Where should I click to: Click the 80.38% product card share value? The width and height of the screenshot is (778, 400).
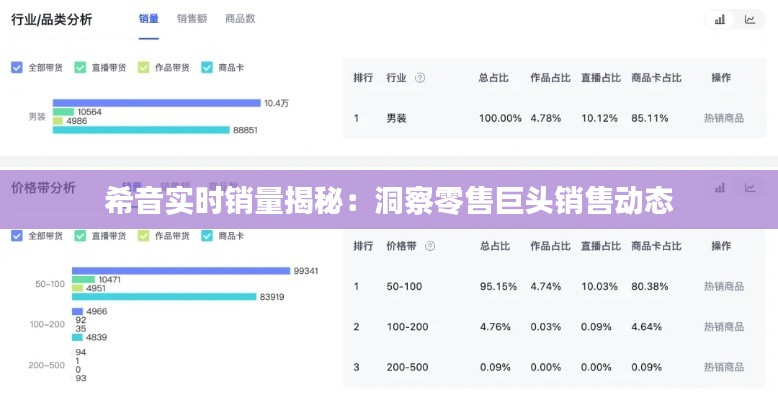click(x=649, y=286)
